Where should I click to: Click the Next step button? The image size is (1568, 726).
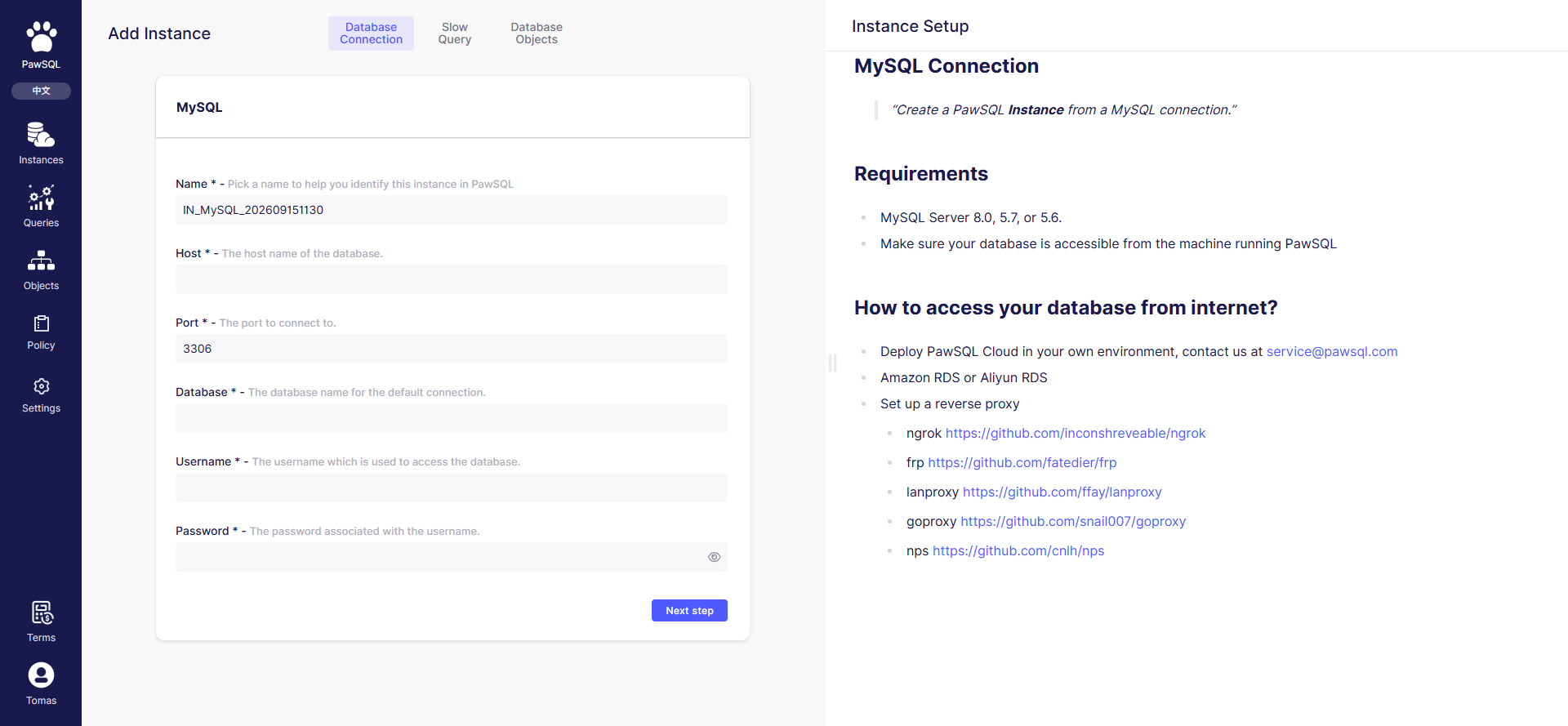coord(689,611)
